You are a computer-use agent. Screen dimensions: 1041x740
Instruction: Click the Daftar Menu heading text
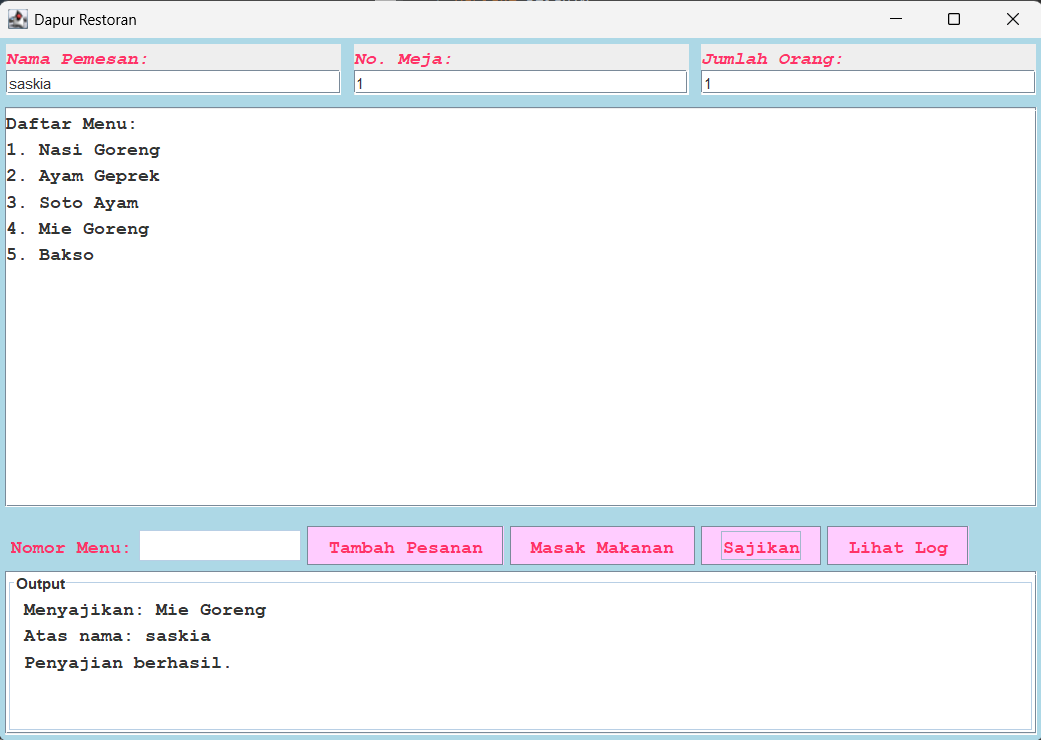point(71,124)
